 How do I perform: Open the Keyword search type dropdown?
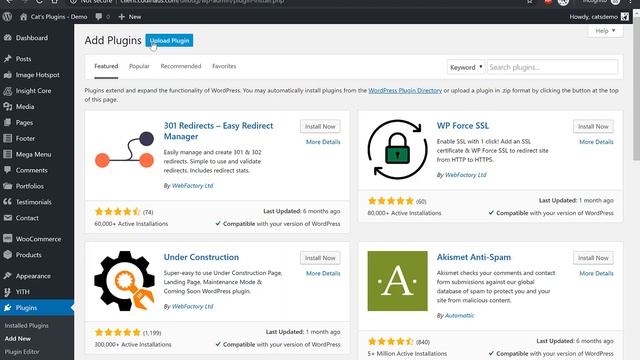point(466,67)
